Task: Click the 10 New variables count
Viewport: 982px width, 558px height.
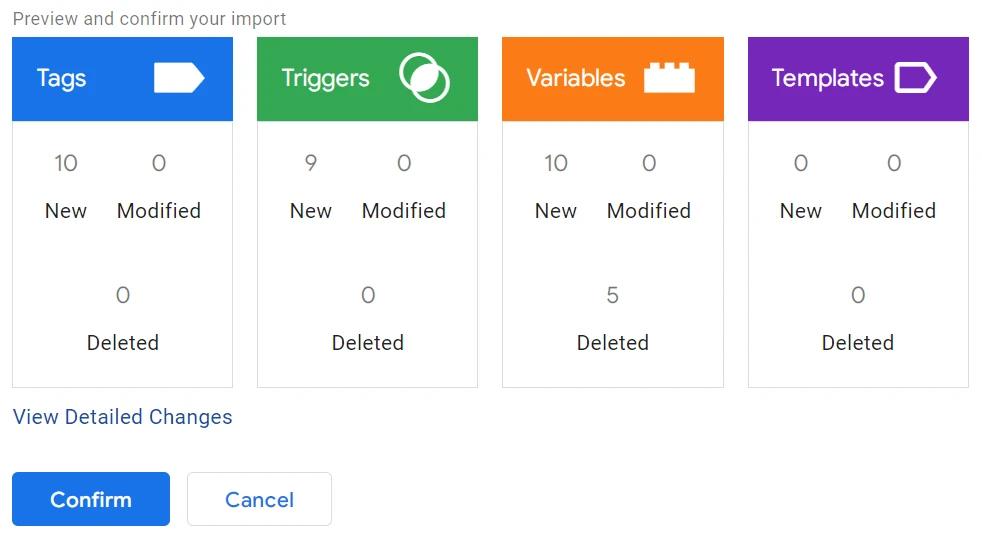Action: tap(556, 163)
